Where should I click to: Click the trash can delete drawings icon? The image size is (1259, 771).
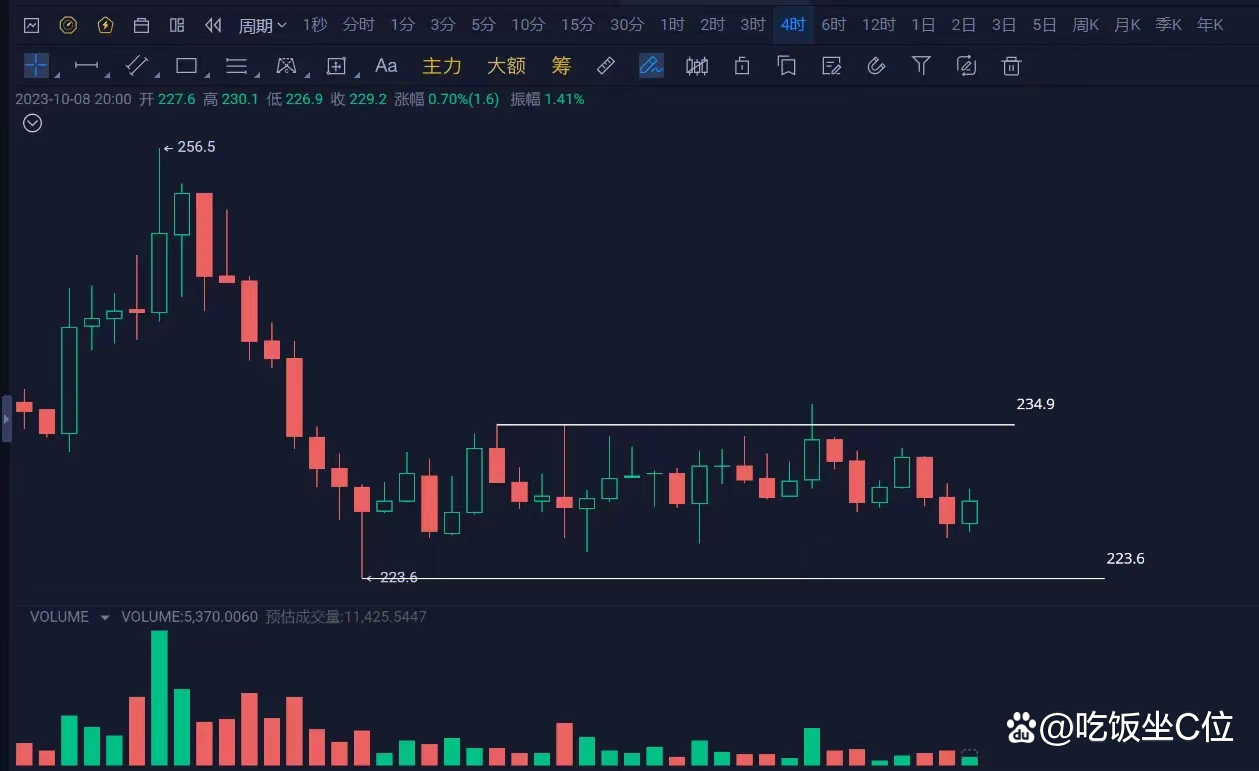point(1012,66)
